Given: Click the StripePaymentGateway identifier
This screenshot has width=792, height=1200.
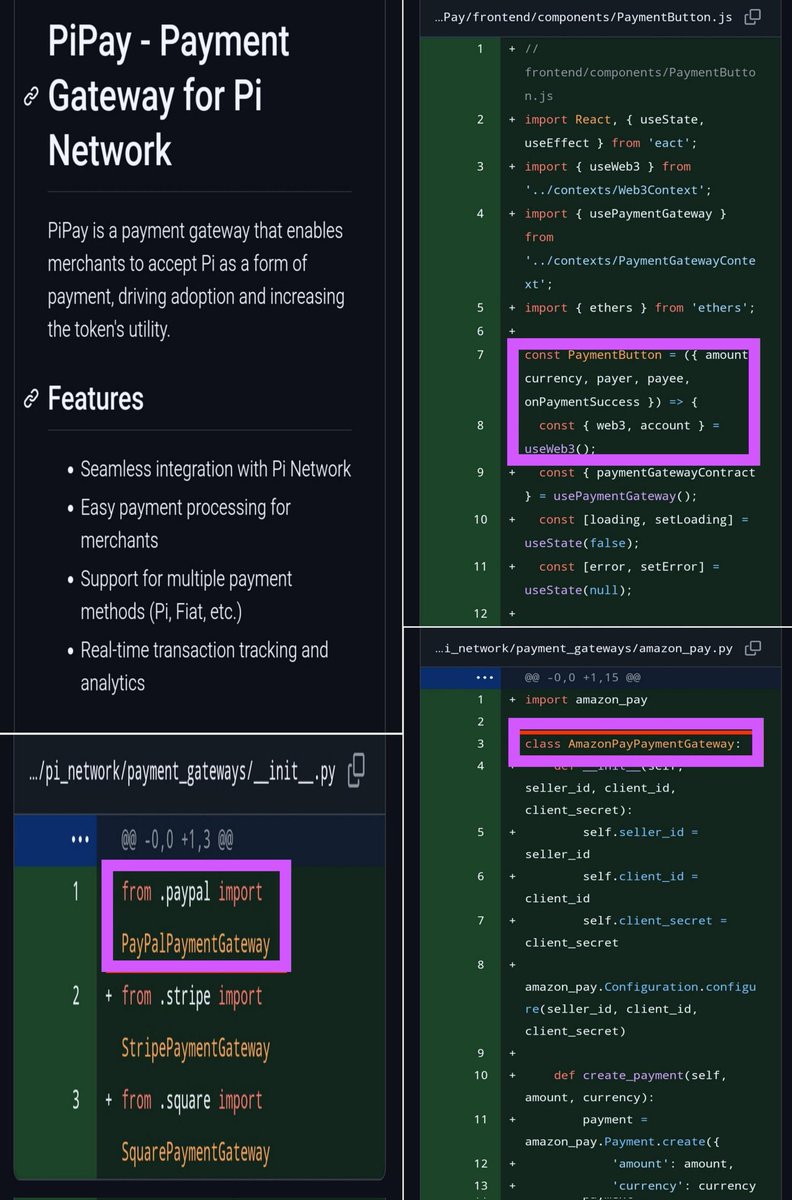Looking at the screenshot, I should click(195, 1048).
